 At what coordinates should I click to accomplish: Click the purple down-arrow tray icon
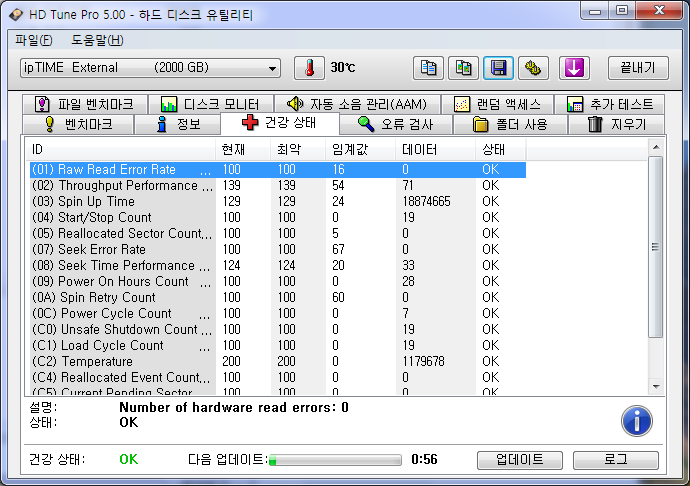[x=574, y=68]
